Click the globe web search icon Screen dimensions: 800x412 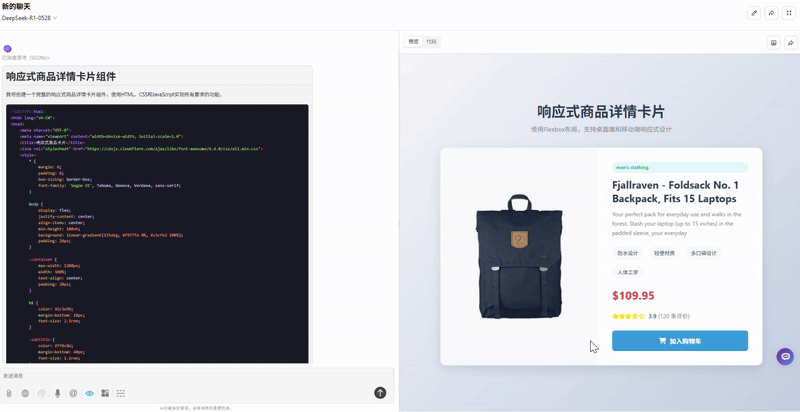tap(25, 393)
